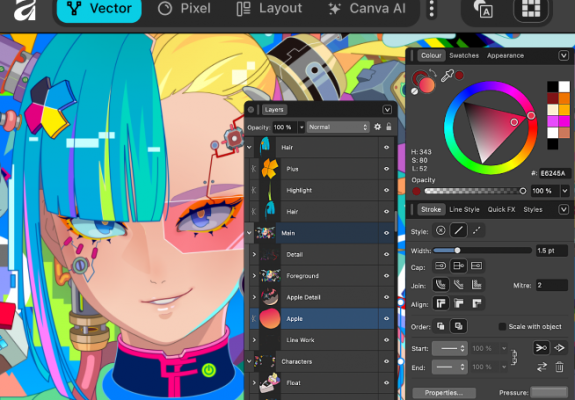Enable Scale with object checkbox
The height and width of the screenshot is (400, 575).
coord(502,326)
